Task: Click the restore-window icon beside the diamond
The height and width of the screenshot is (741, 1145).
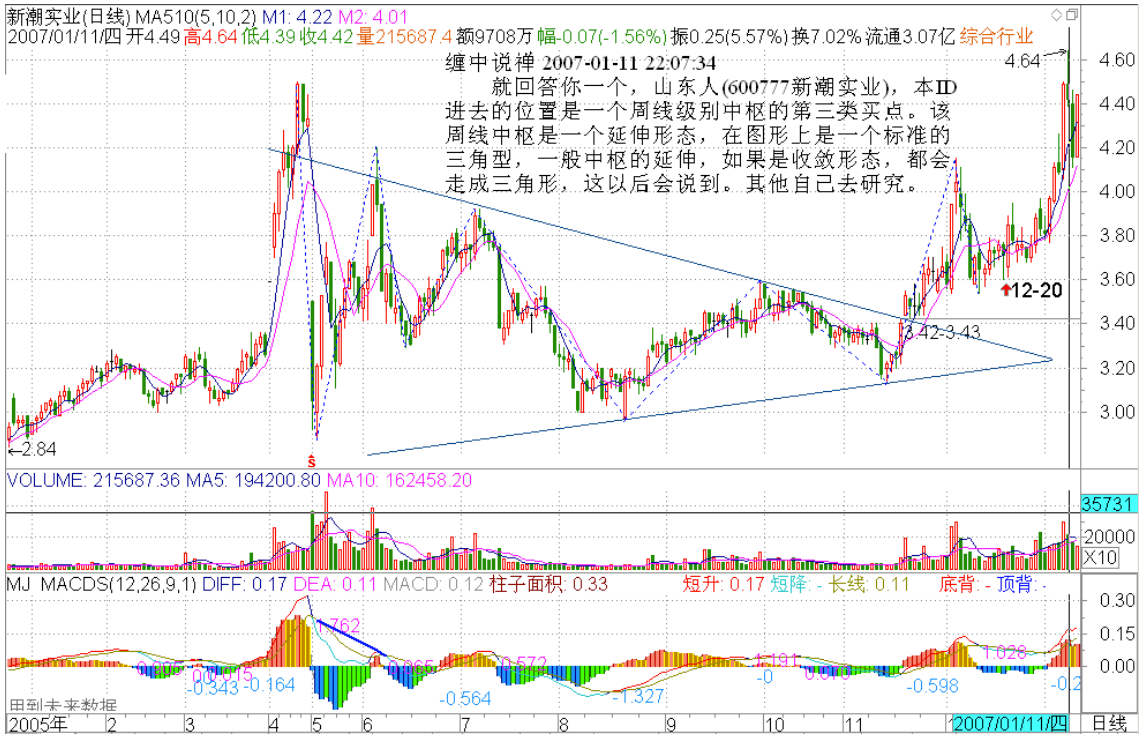Action: click(x=1071, y=15)
